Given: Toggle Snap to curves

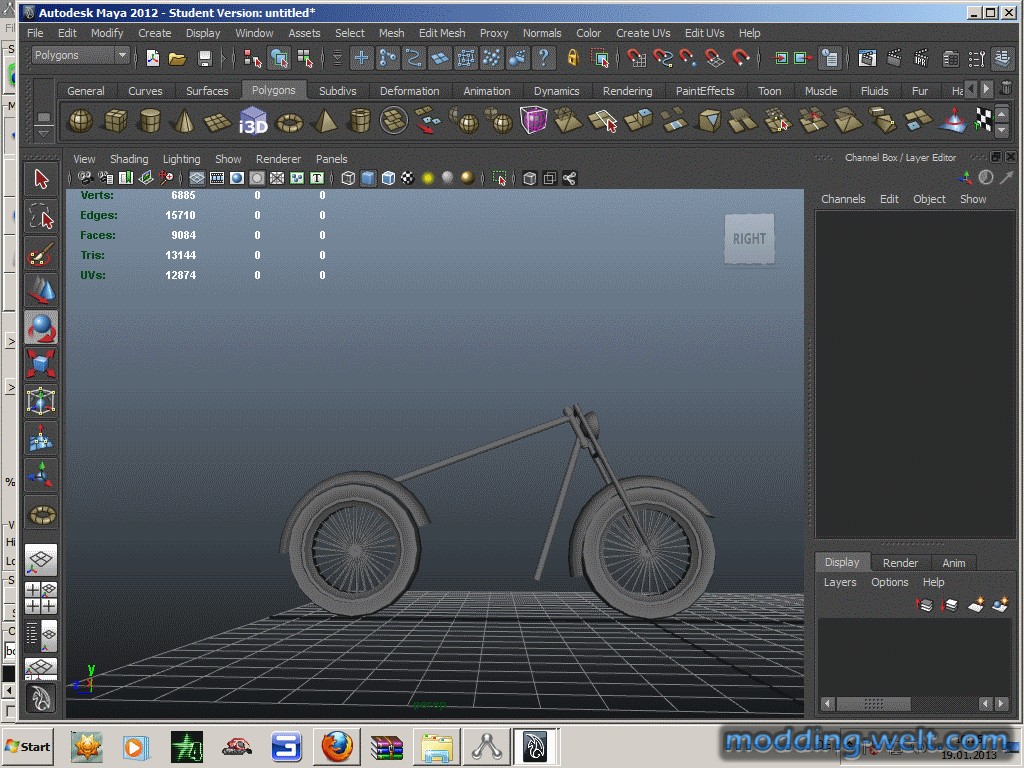Looking at the screenshot, I should click(662, 58).
